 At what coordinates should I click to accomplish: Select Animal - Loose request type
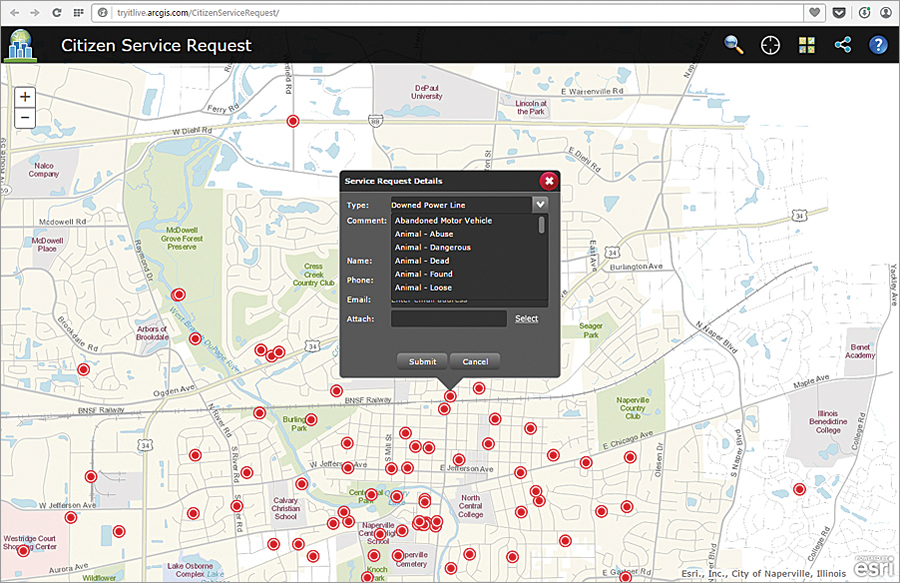point(423,288)
